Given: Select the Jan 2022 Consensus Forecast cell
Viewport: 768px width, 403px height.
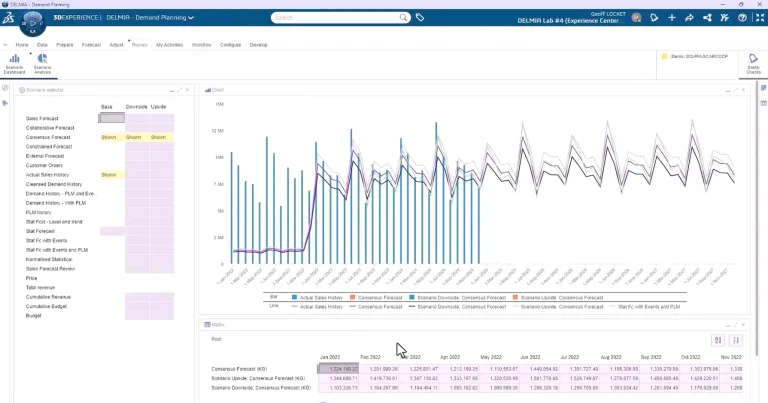Looking at the screenshot, I should 336,368.
